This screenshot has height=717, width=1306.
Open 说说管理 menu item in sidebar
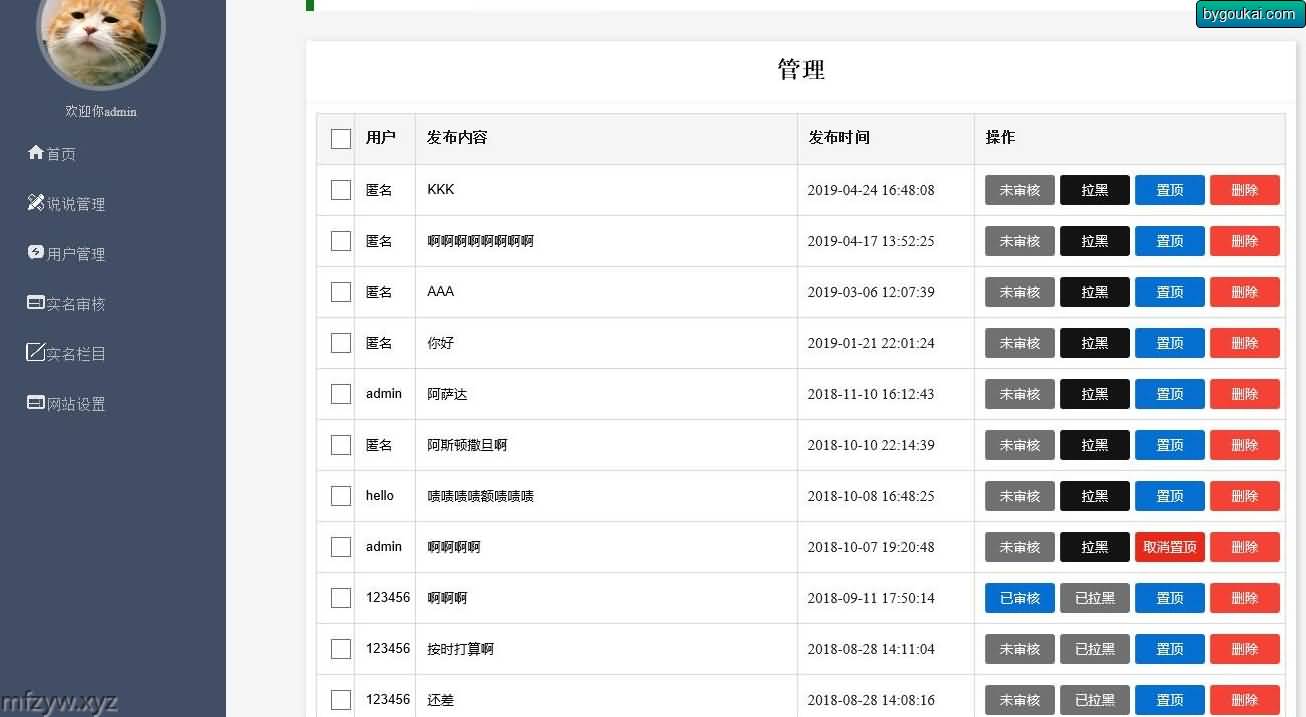[76, 204]
